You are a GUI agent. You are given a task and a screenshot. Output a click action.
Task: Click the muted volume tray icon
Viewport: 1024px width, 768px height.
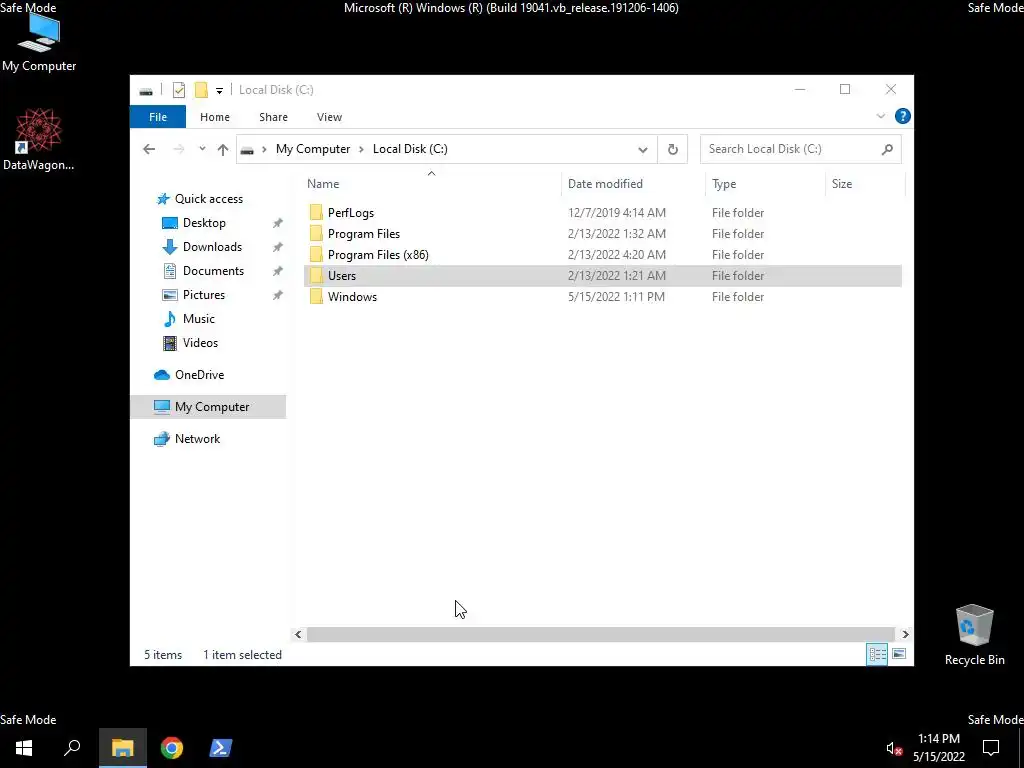pos(894,748)
